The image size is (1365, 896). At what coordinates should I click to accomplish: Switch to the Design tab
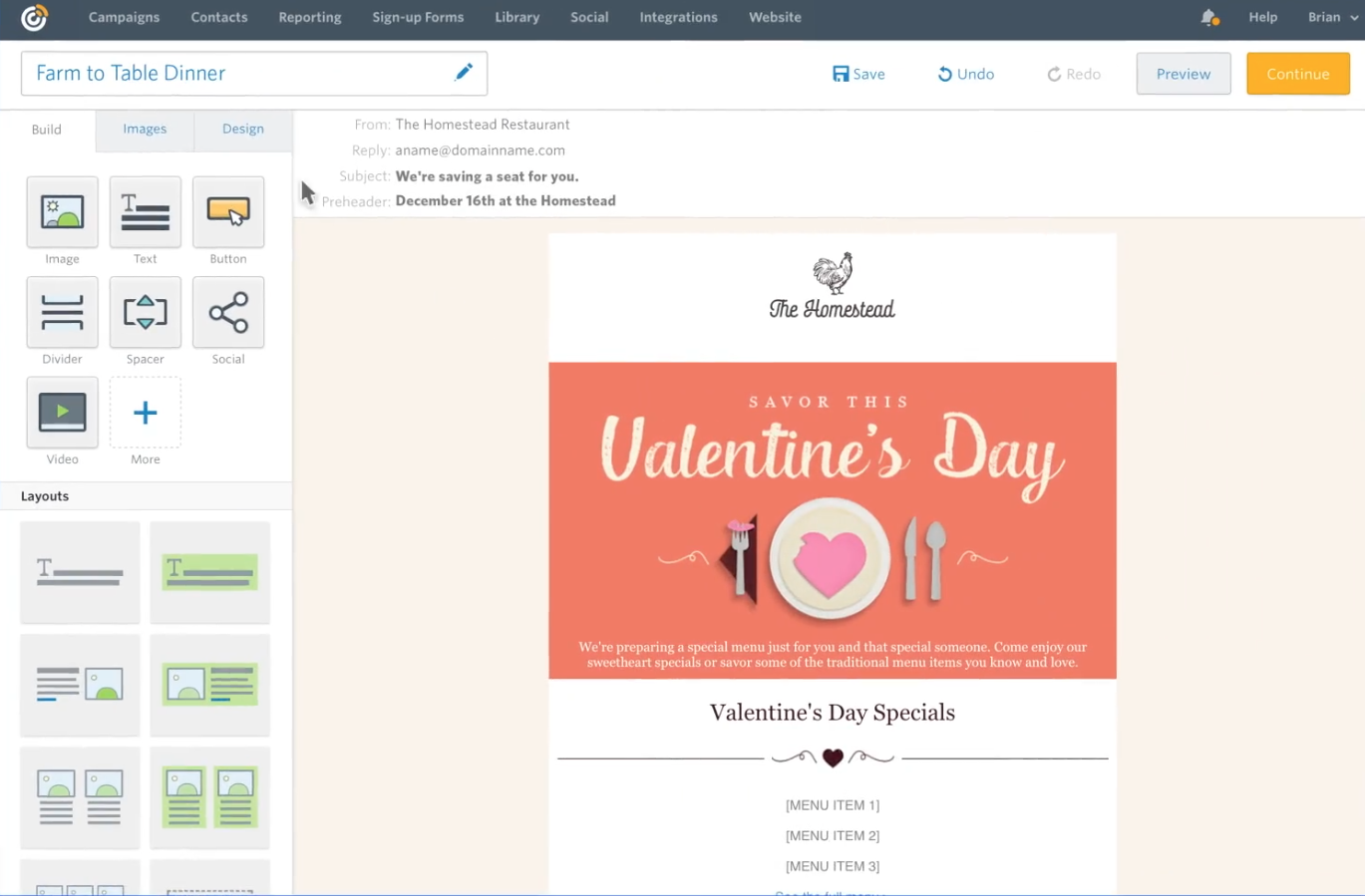tap(243, 130)
